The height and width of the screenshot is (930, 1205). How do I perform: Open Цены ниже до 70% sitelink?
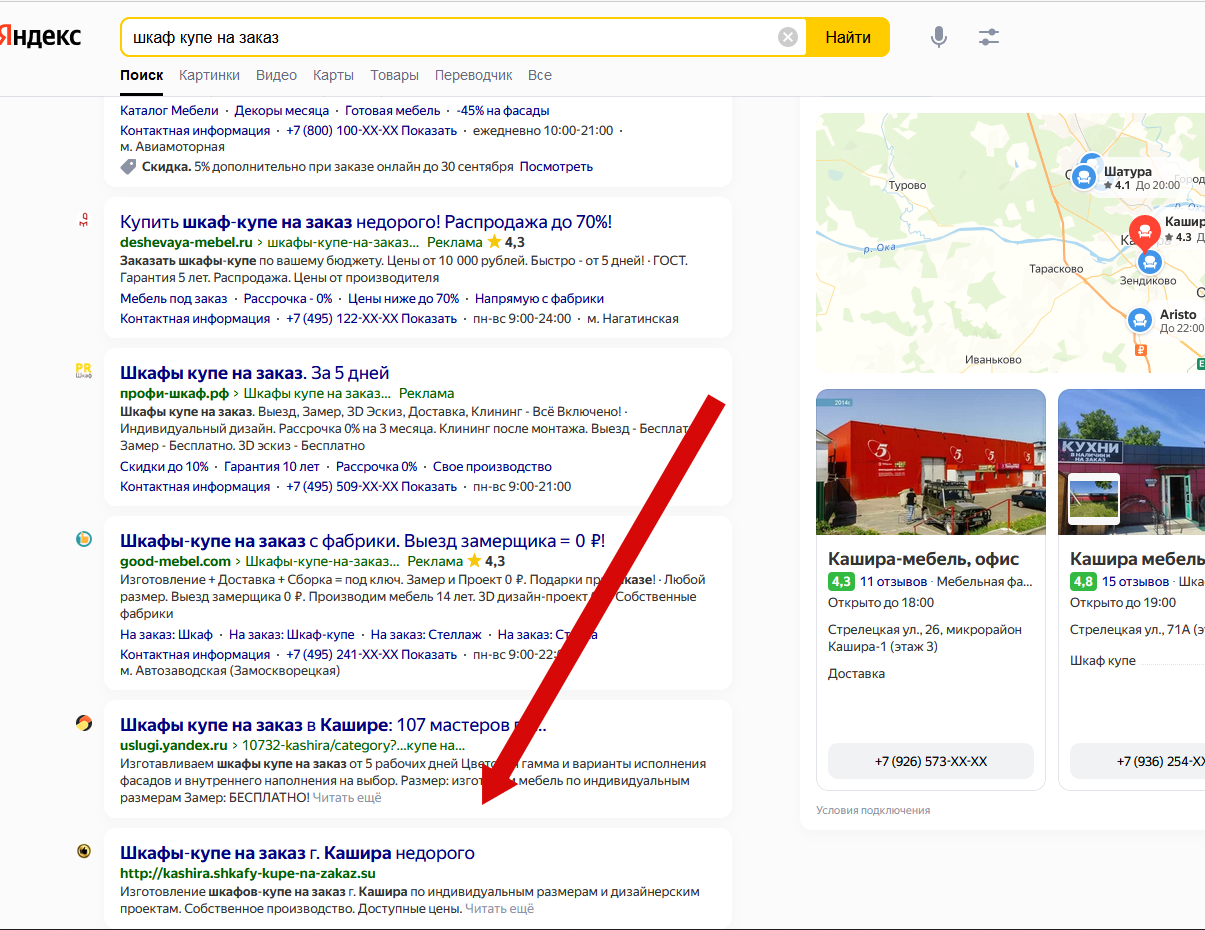[404, 299]
